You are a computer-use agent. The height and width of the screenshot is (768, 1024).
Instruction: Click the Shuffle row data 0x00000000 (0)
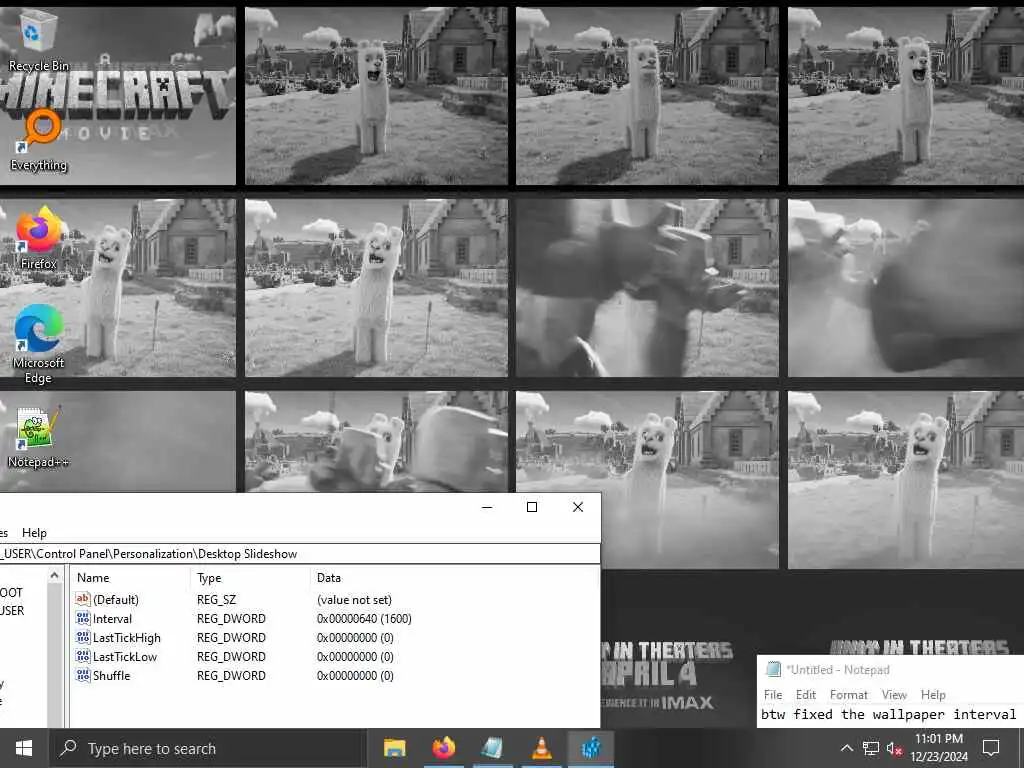coord(355,675)
